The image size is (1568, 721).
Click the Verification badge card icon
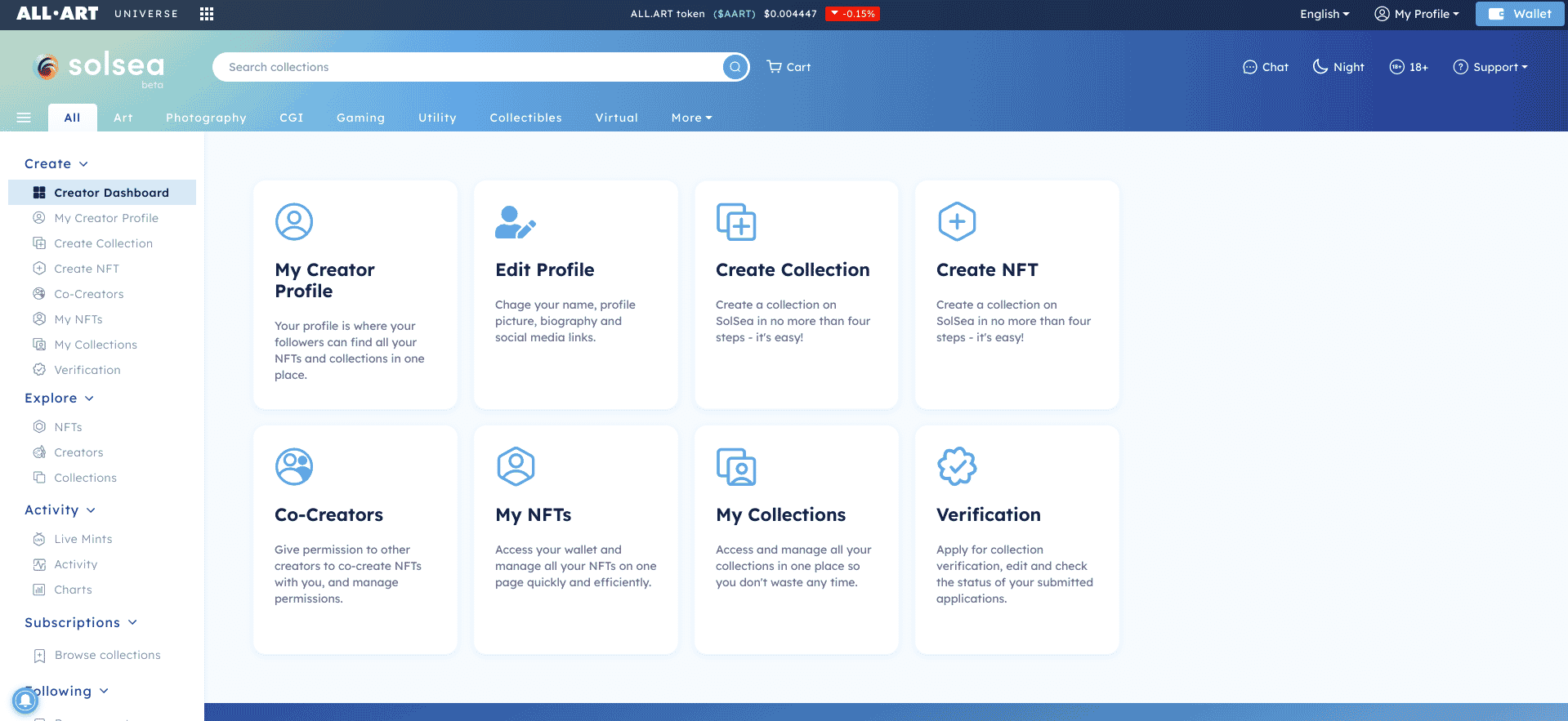pyautogui.click(x=957, y=466)
